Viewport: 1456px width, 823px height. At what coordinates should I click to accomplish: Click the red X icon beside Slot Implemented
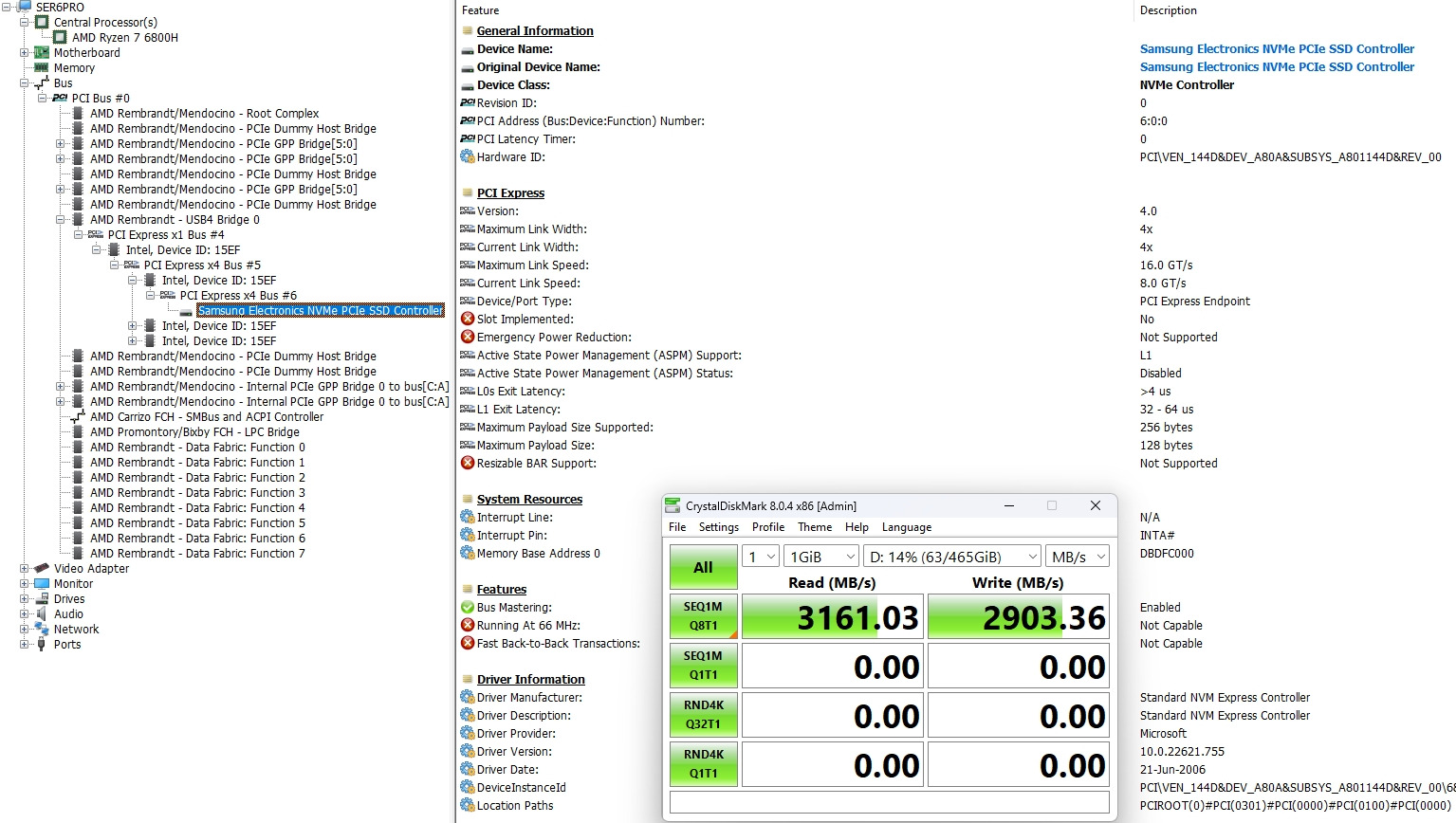click(x=468, y=319)
